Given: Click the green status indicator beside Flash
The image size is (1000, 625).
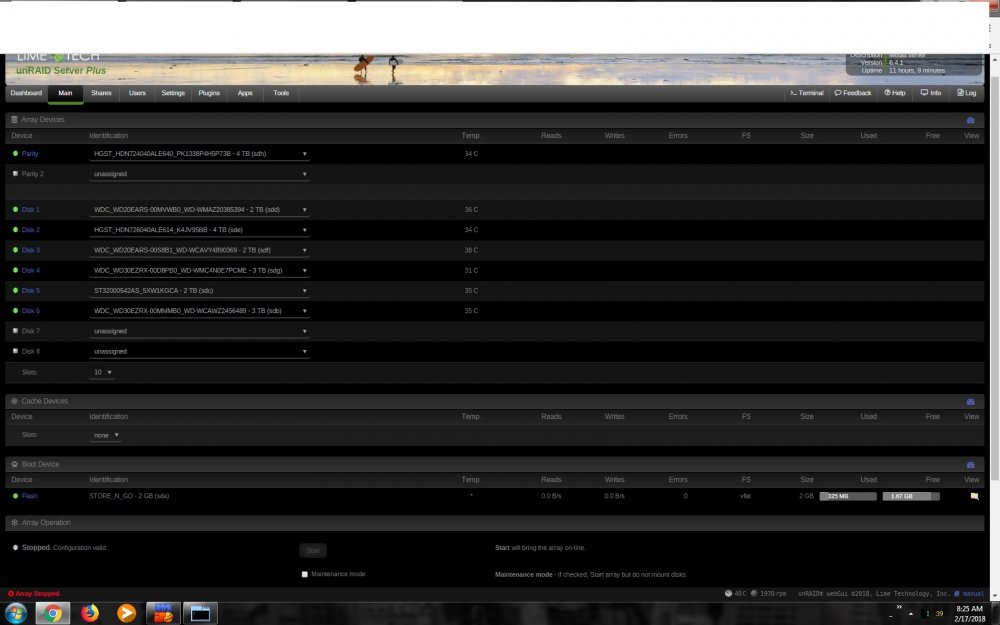Looking at the screenshot, I should tap(15, 496).
